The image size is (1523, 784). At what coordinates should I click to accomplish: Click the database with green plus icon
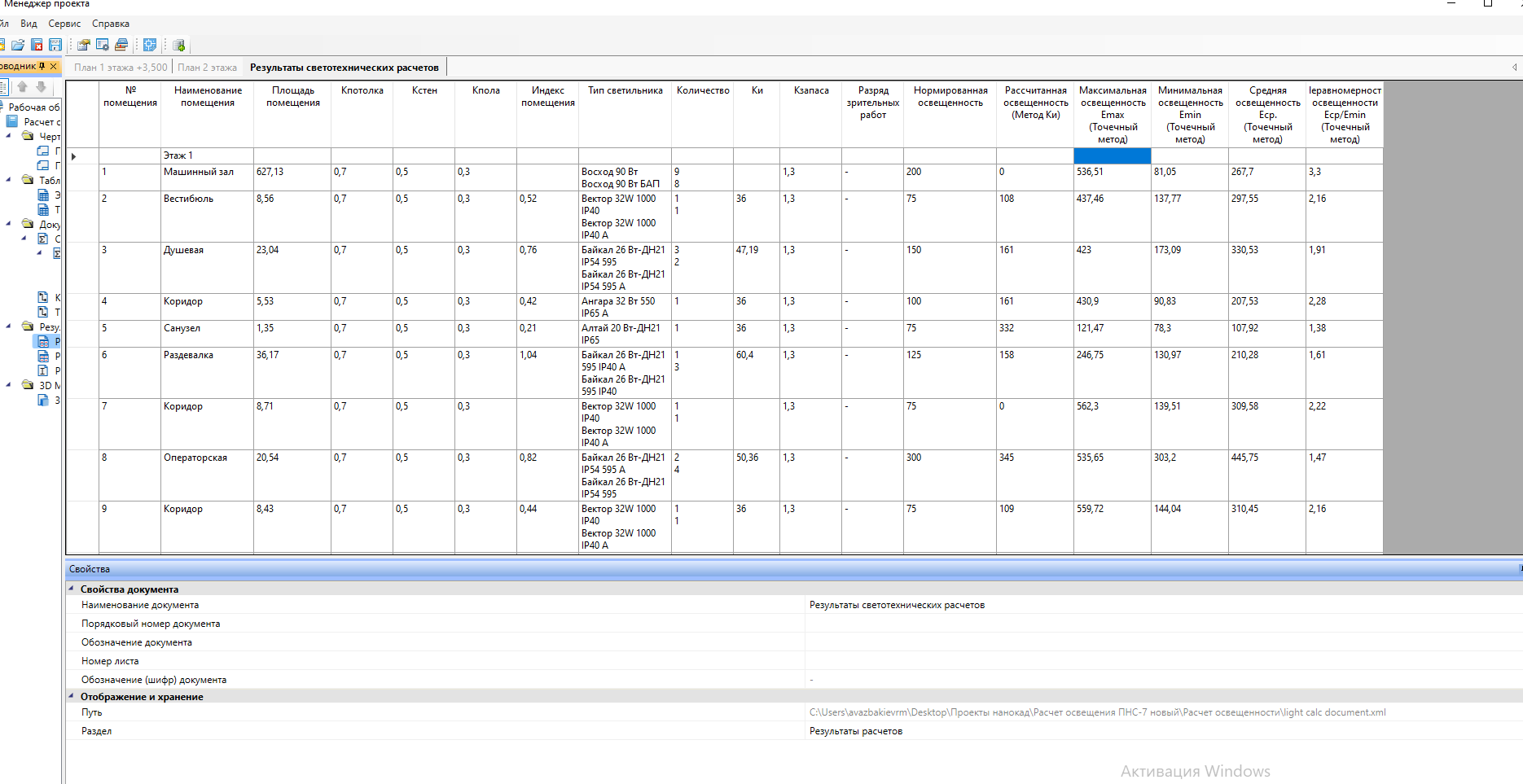(x=179, y=45)
